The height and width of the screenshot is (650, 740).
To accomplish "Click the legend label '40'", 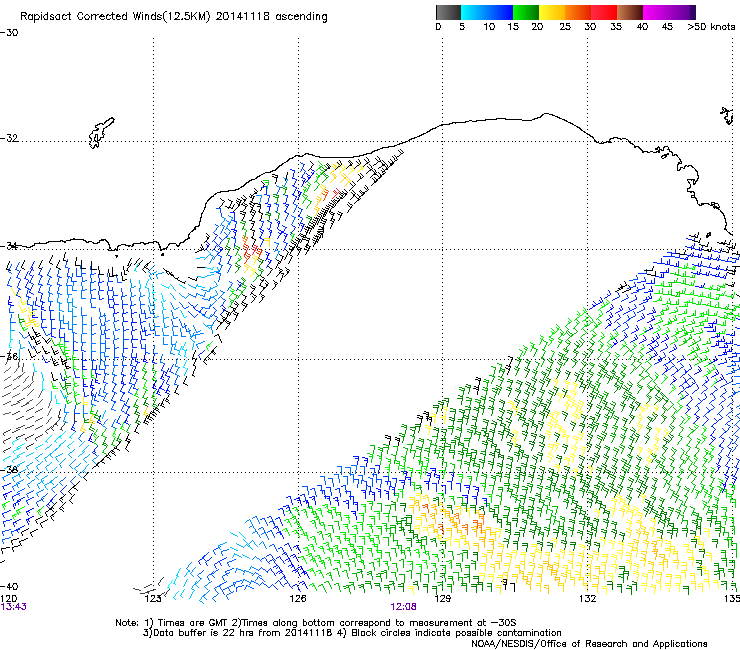I will click(x=642, y=27).
